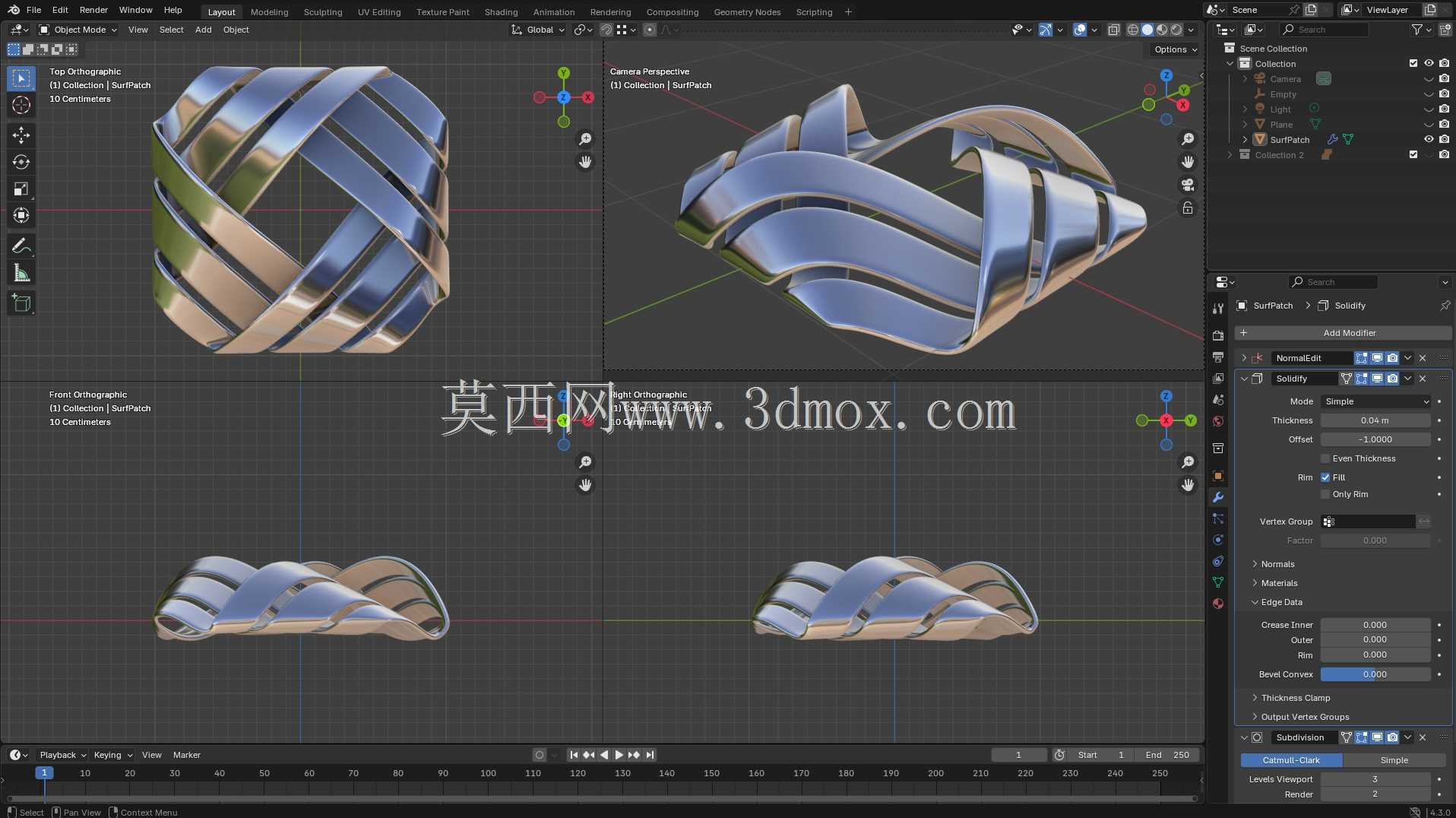The width and height of the screenshot is (1456, 818).
Task: Adjust Bevel Convex slider
Action: tap(1375, 674)
